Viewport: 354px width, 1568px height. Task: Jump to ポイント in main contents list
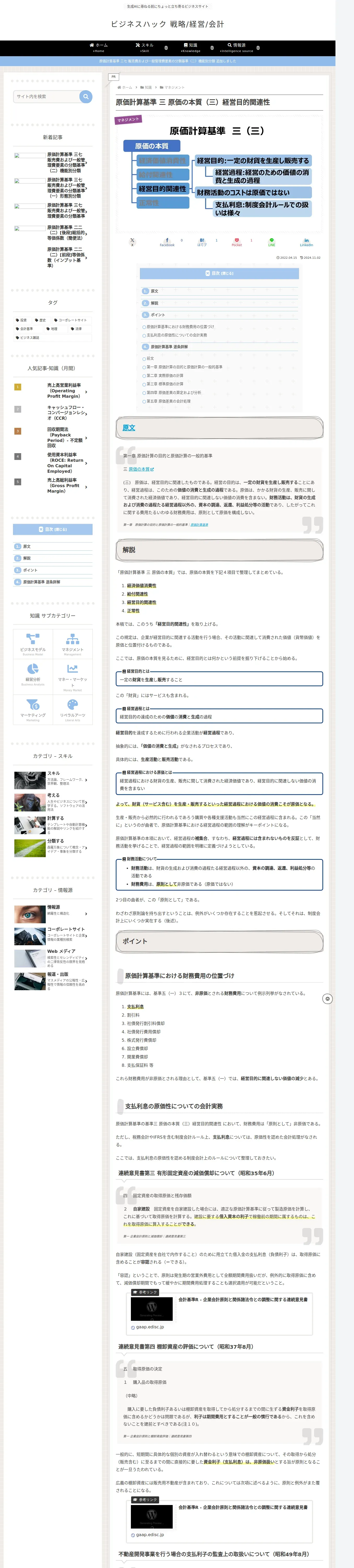coord(158,315)
